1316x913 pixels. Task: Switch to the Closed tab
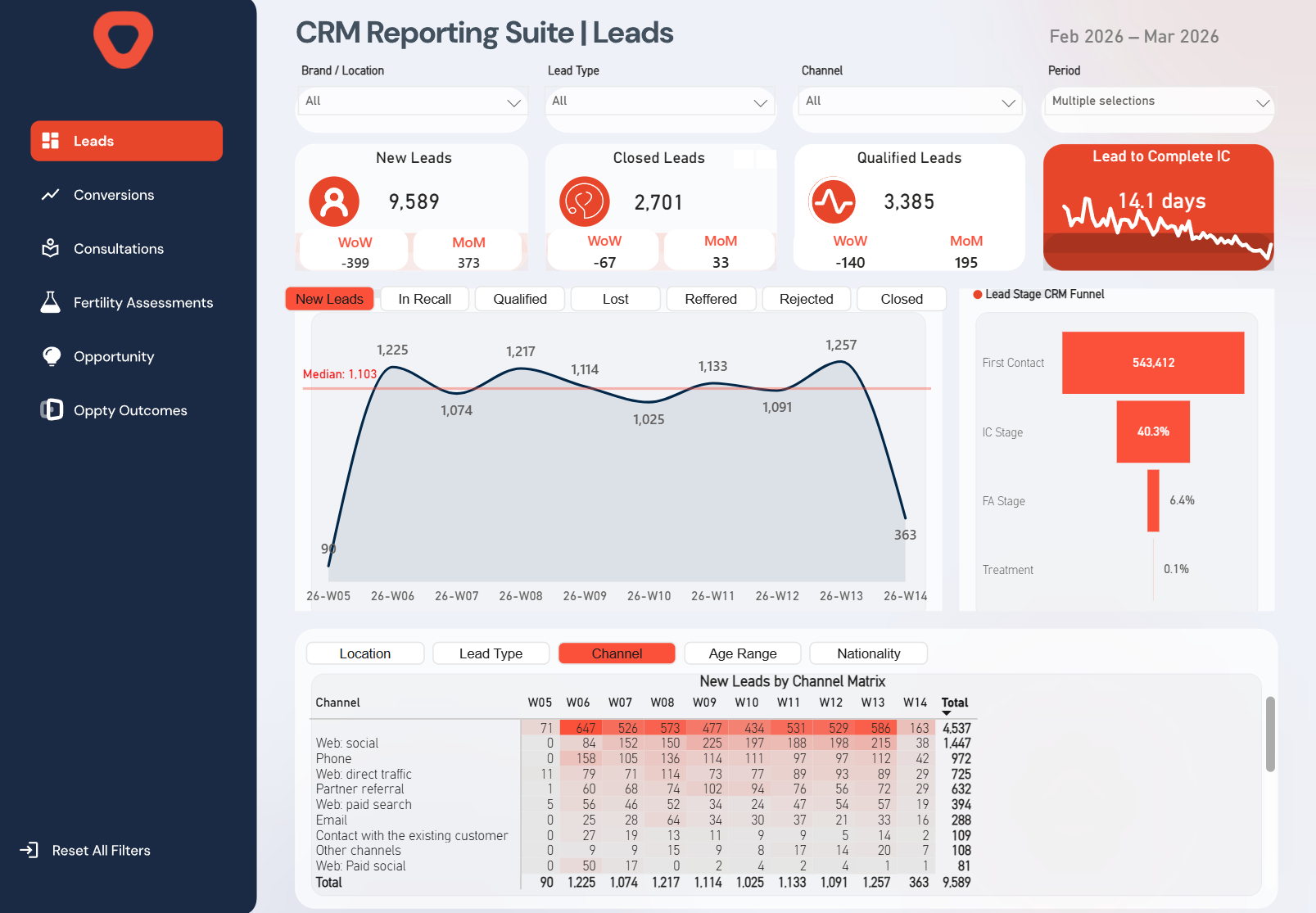coord(902,299)
